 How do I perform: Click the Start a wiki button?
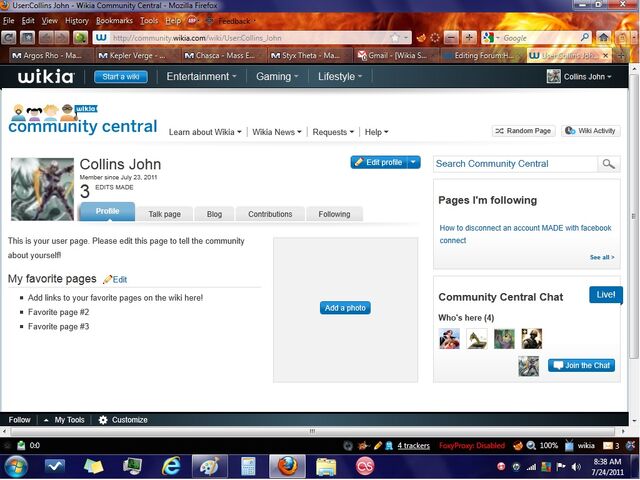pos(121,77)
